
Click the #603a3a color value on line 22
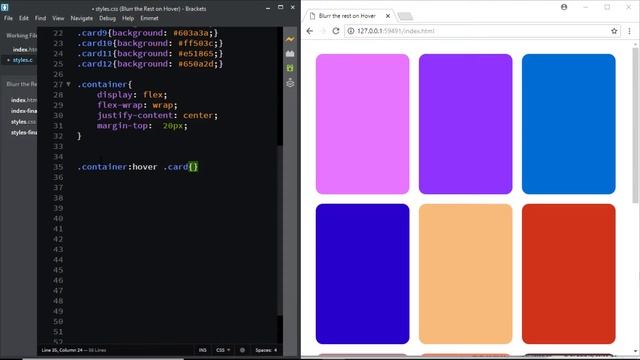pos(191,33)
